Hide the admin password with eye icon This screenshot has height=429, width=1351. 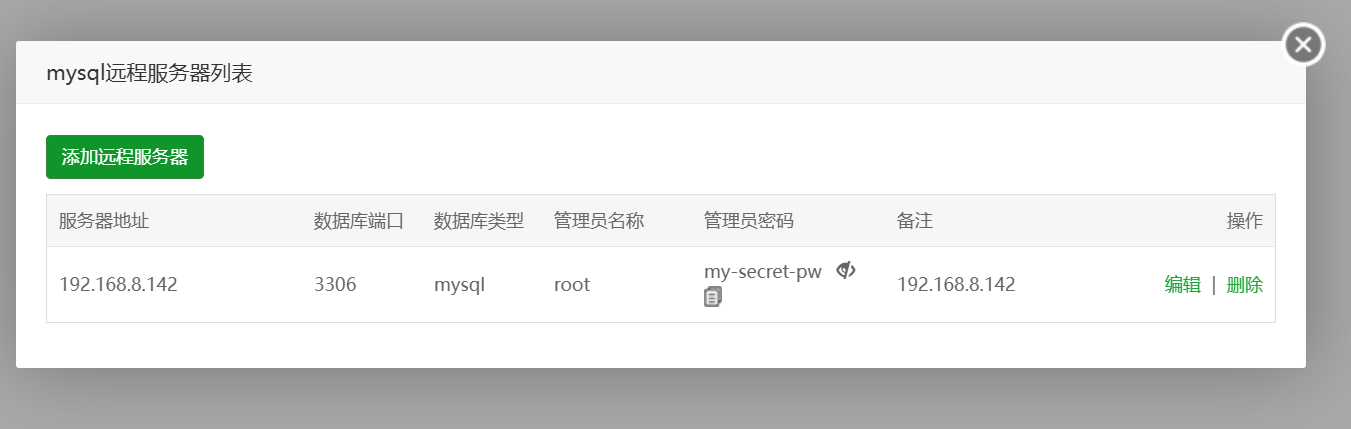point(846,270)
